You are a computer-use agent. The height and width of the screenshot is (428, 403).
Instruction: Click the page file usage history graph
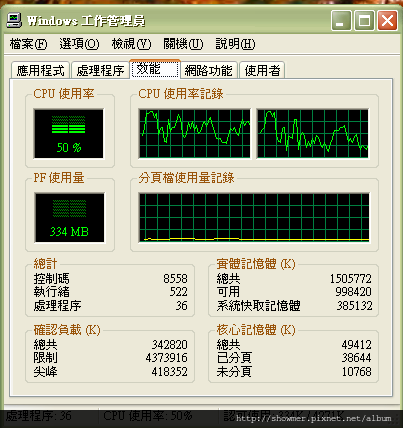[254, 217]
